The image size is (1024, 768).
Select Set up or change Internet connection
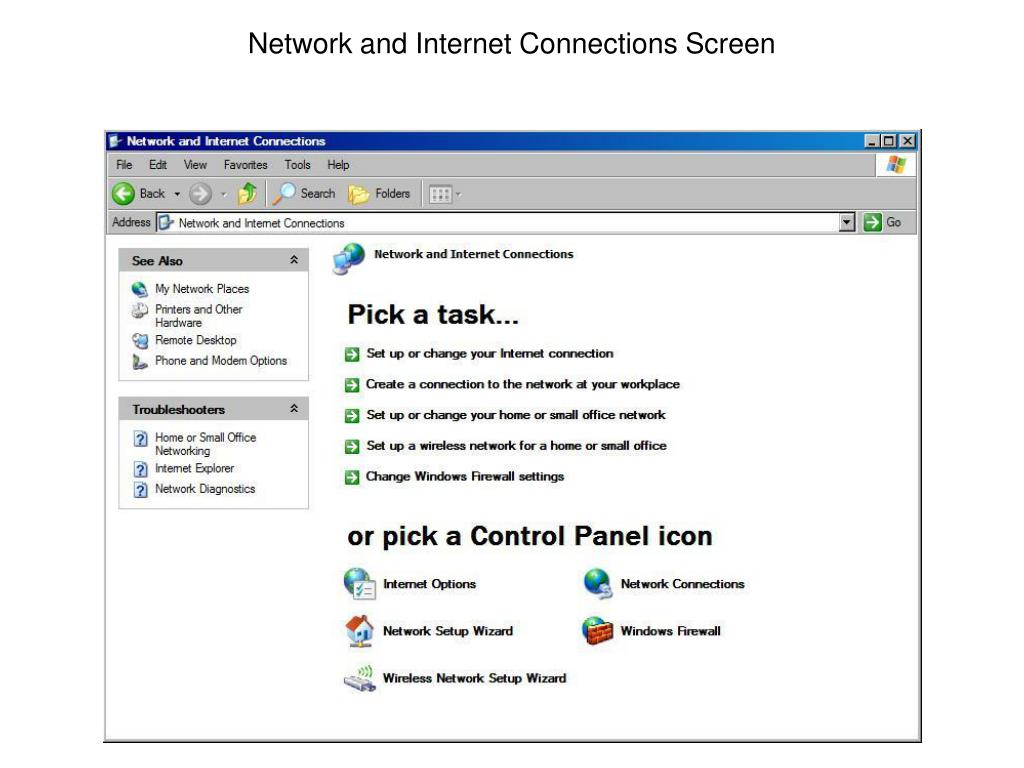tap(490, 353)
